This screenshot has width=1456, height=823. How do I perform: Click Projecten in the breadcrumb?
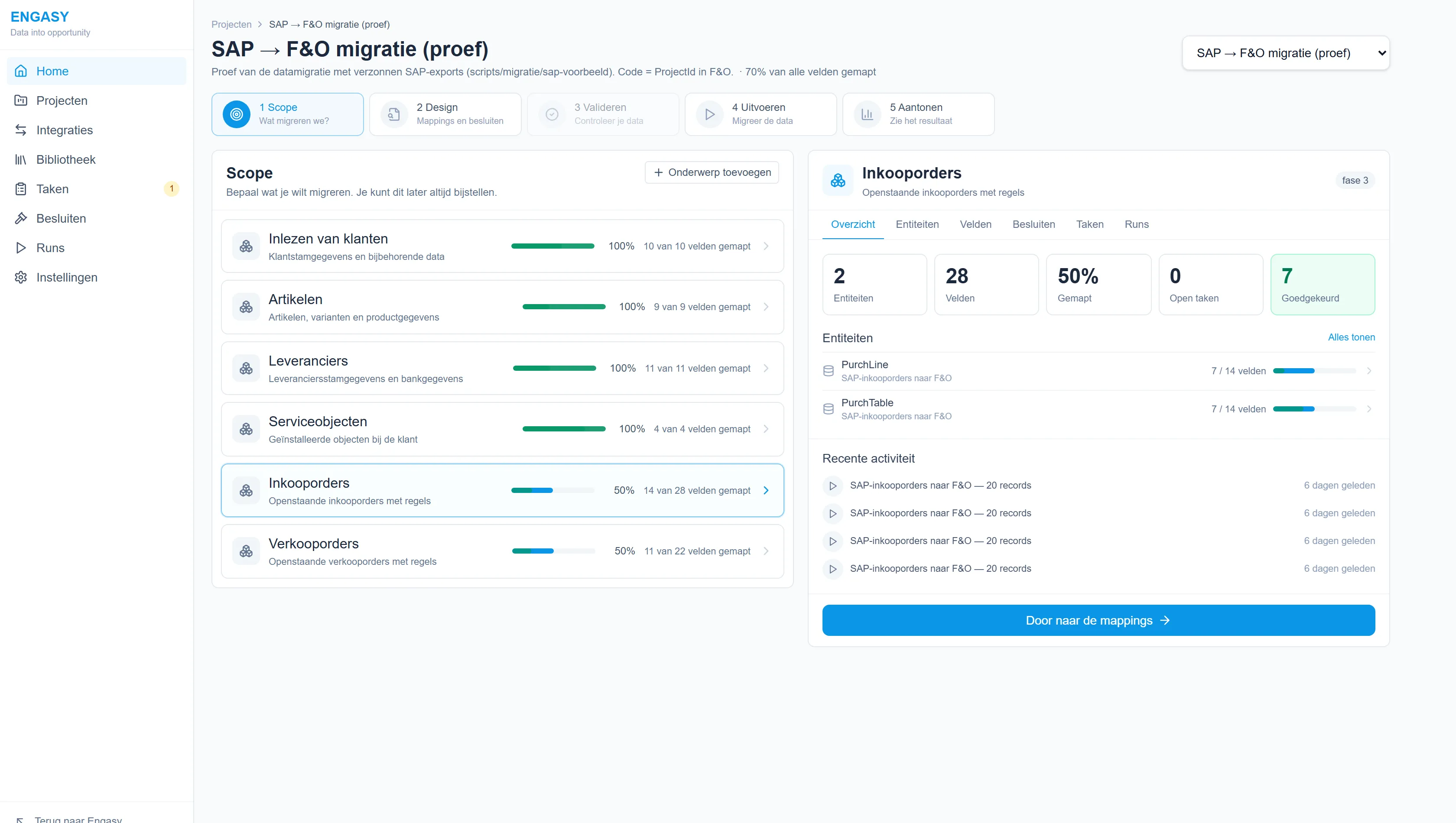pos(231,24)
